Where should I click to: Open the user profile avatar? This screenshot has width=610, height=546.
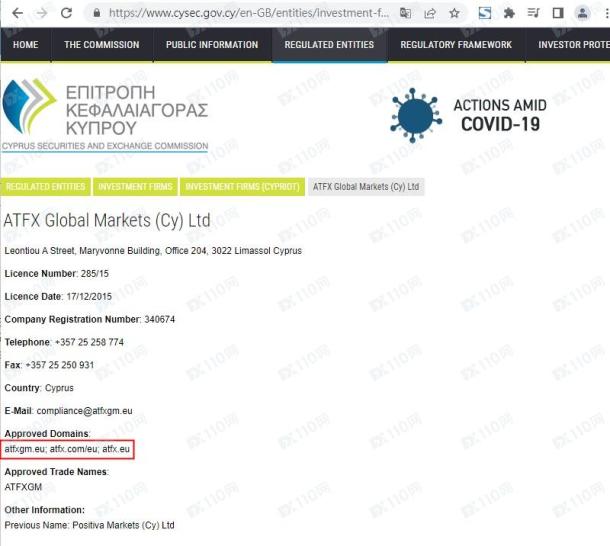click(x=582, y=13)
